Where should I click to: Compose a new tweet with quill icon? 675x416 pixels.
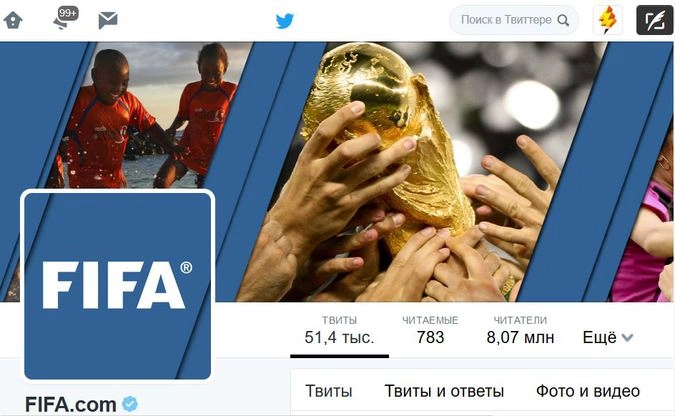pos(654,20)
